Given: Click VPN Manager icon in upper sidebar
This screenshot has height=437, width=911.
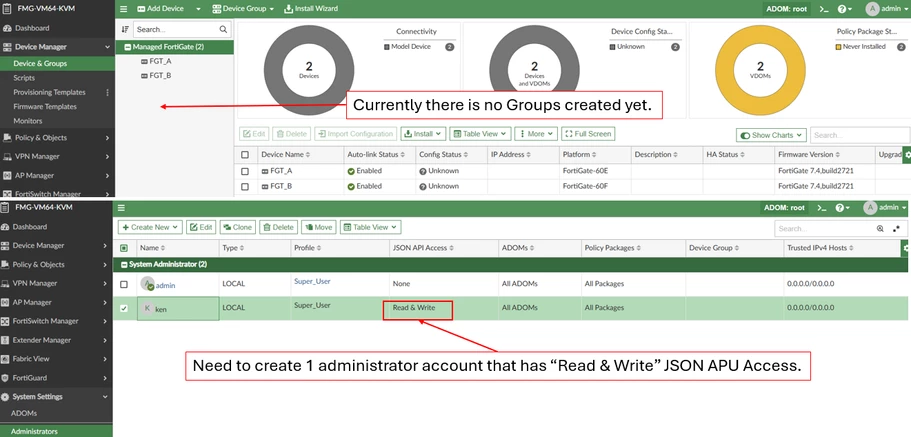Looking at the screenshot, I should 7,156.
